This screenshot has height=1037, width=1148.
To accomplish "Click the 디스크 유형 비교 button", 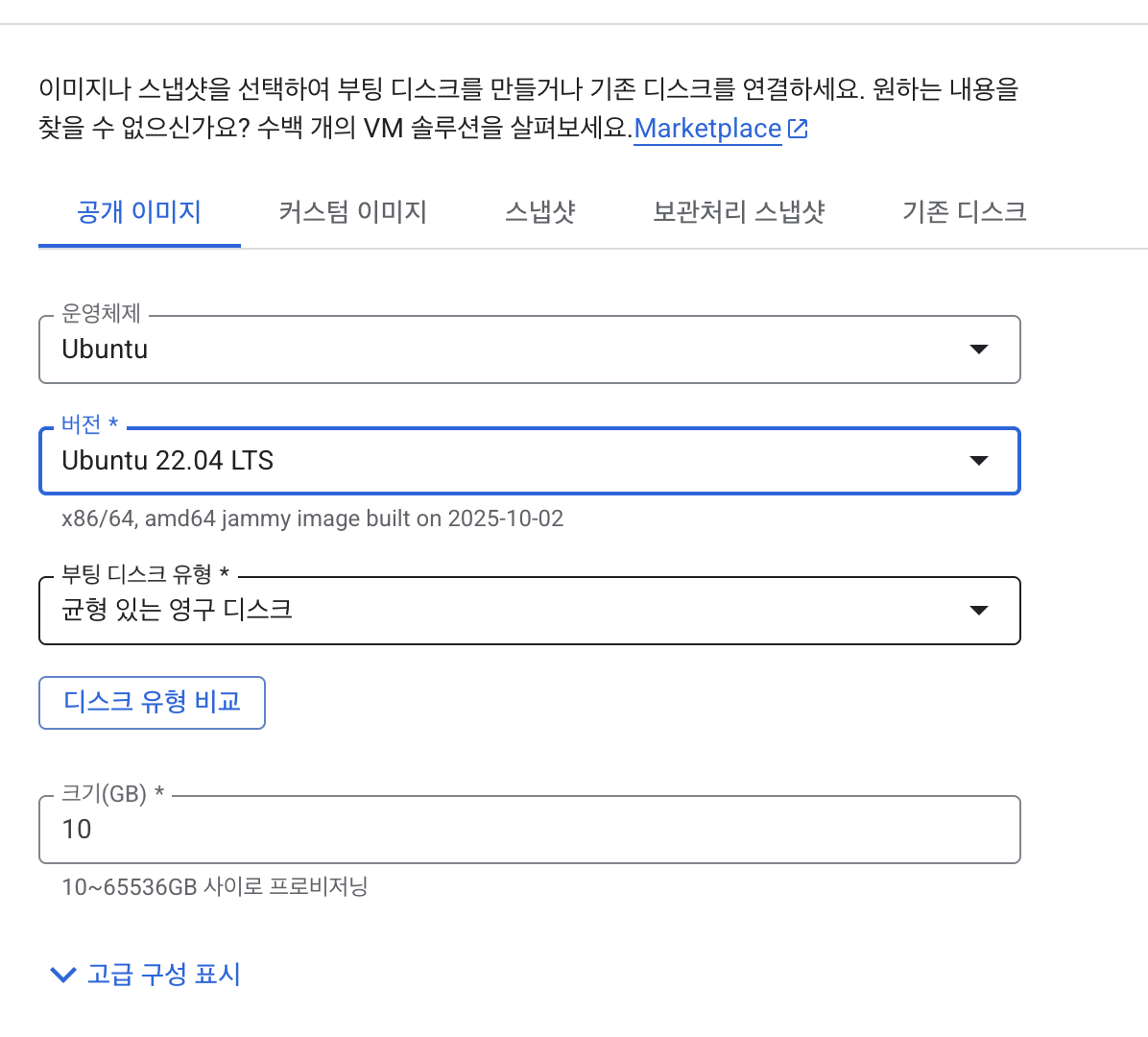I will pos(152,703).
